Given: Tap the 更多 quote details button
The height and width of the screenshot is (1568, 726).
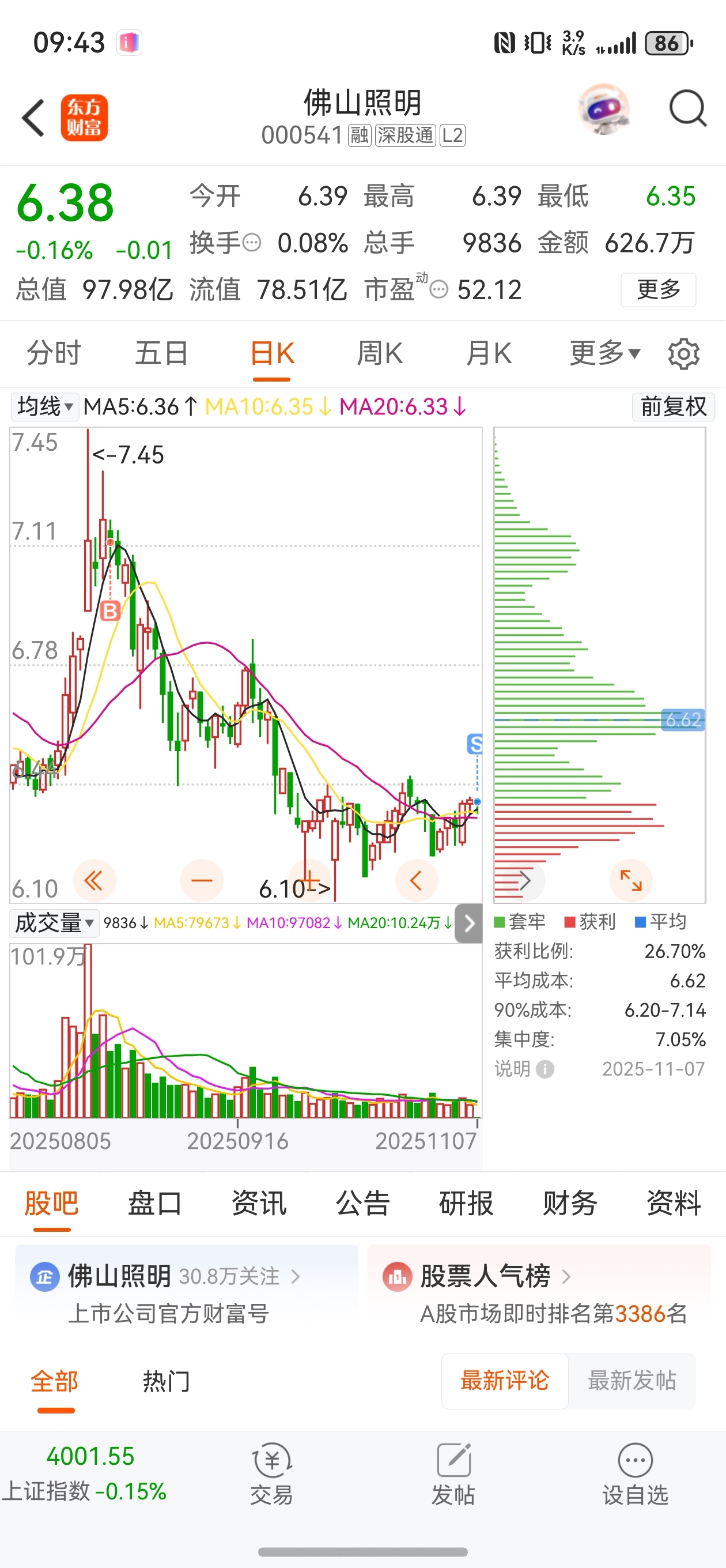Looking at the screenshot, I should coord(659,289).
